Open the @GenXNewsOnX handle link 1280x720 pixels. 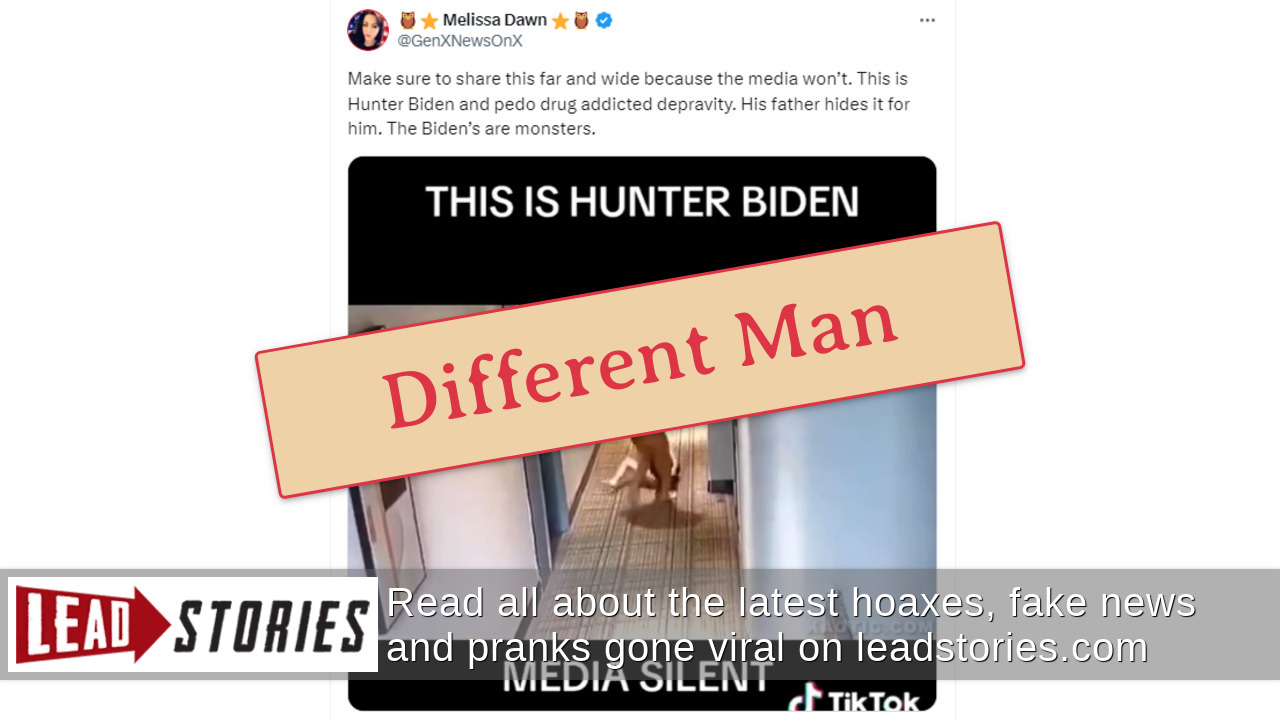(x=460, y=41)
